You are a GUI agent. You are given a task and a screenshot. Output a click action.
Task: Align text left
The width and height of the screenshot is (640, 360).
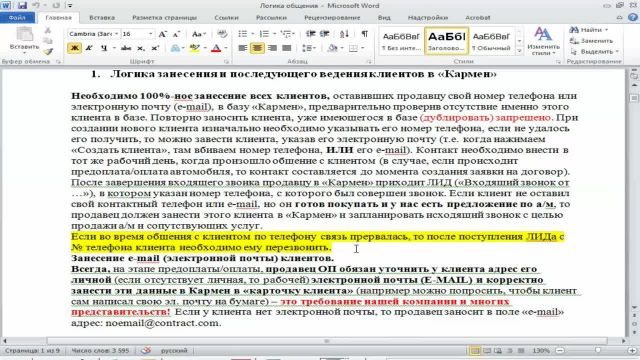click(242, 48)
